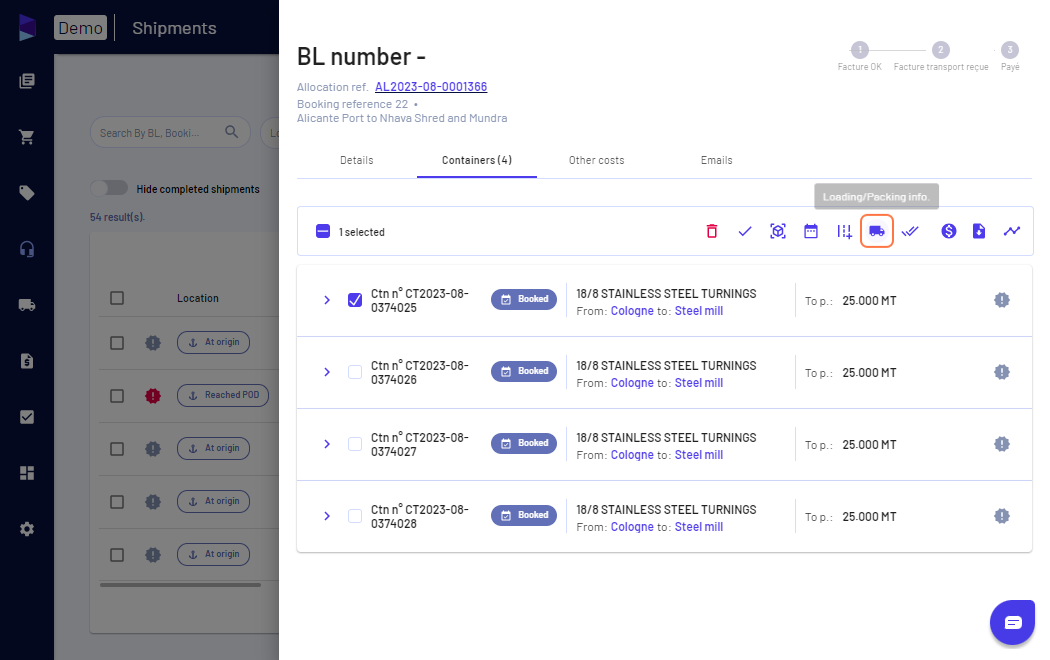Click Booked status badge for container 0374025
This screenshot has height=660, width=1050.
click(524, 299)
